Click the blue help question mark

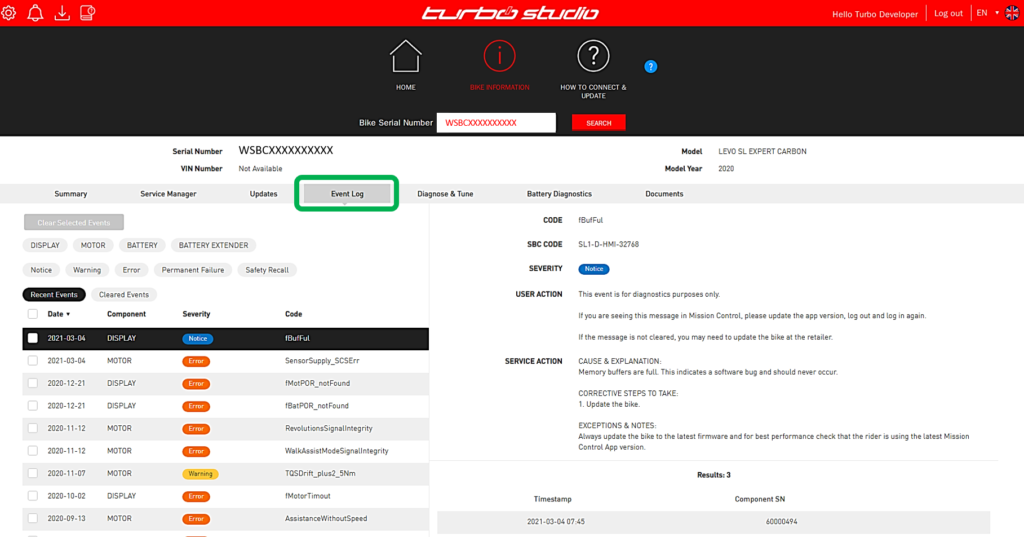[650, 67]
